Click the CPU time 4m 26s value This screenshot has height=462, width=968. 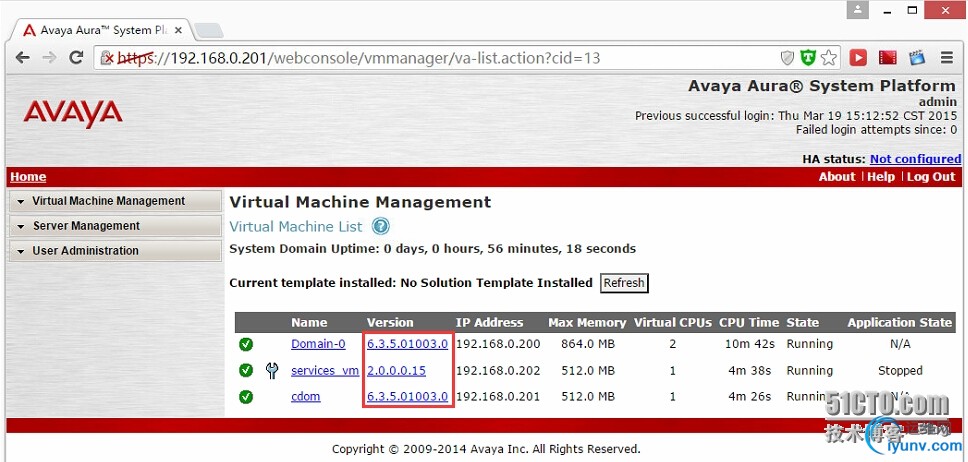751,397
